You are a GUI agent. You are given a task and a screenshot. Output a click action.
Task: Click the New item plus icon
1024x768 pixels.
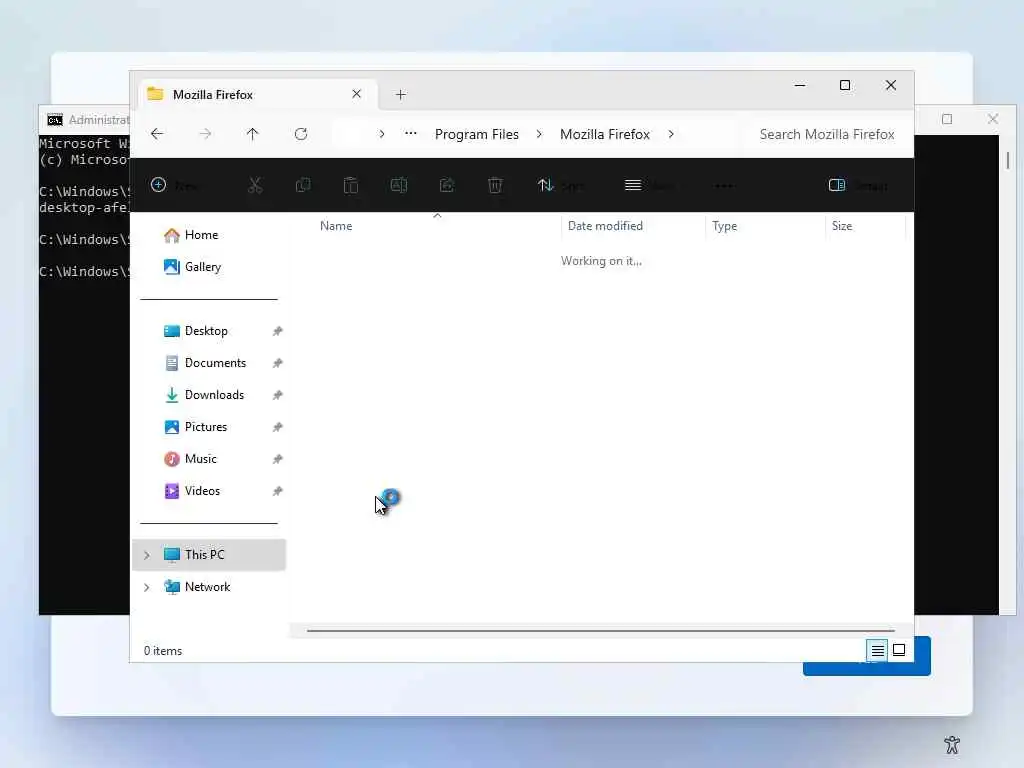pyautogui.click(x=158, y=185)
